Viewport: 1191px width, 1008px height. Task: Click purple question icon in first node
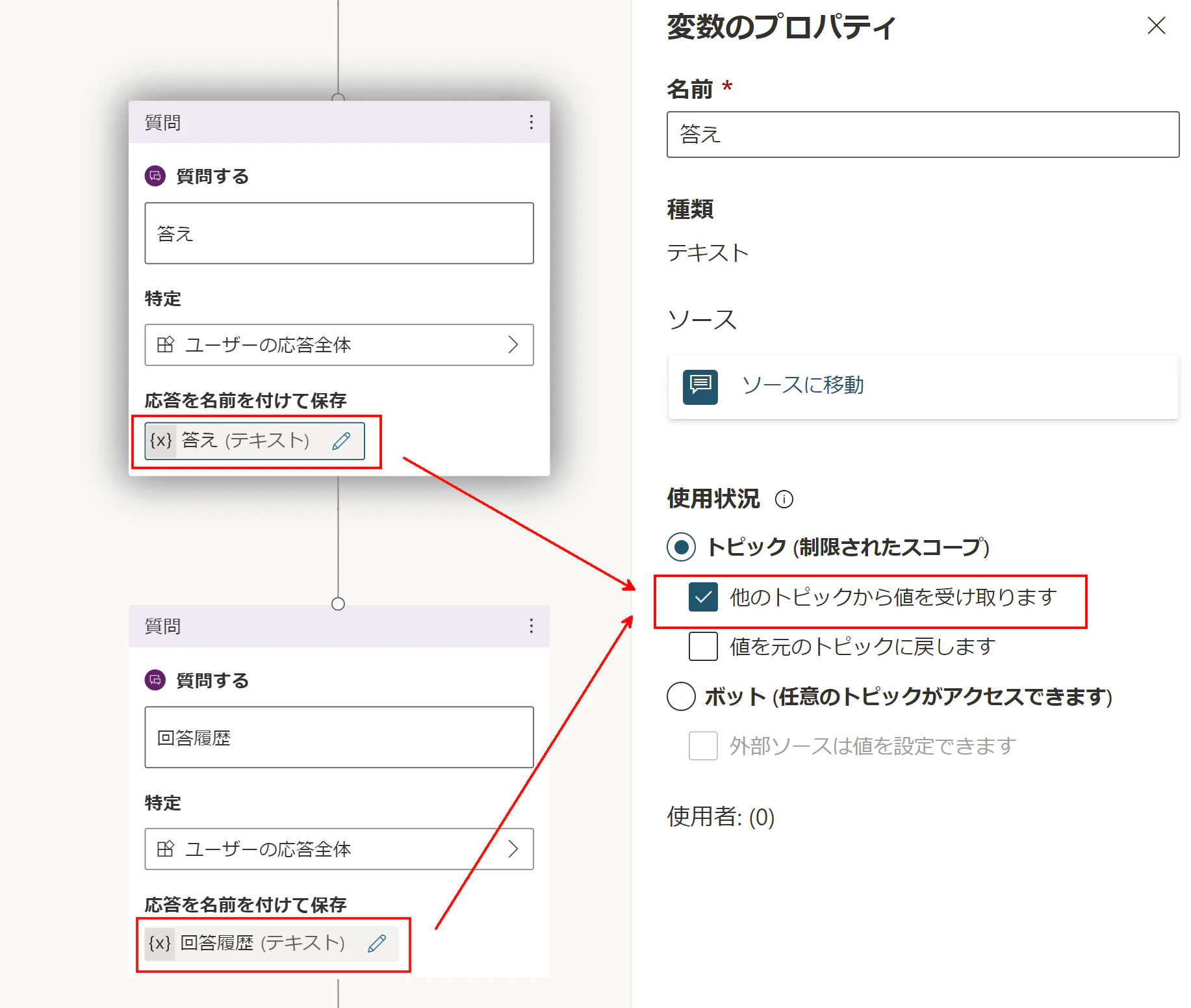[155, 176]
